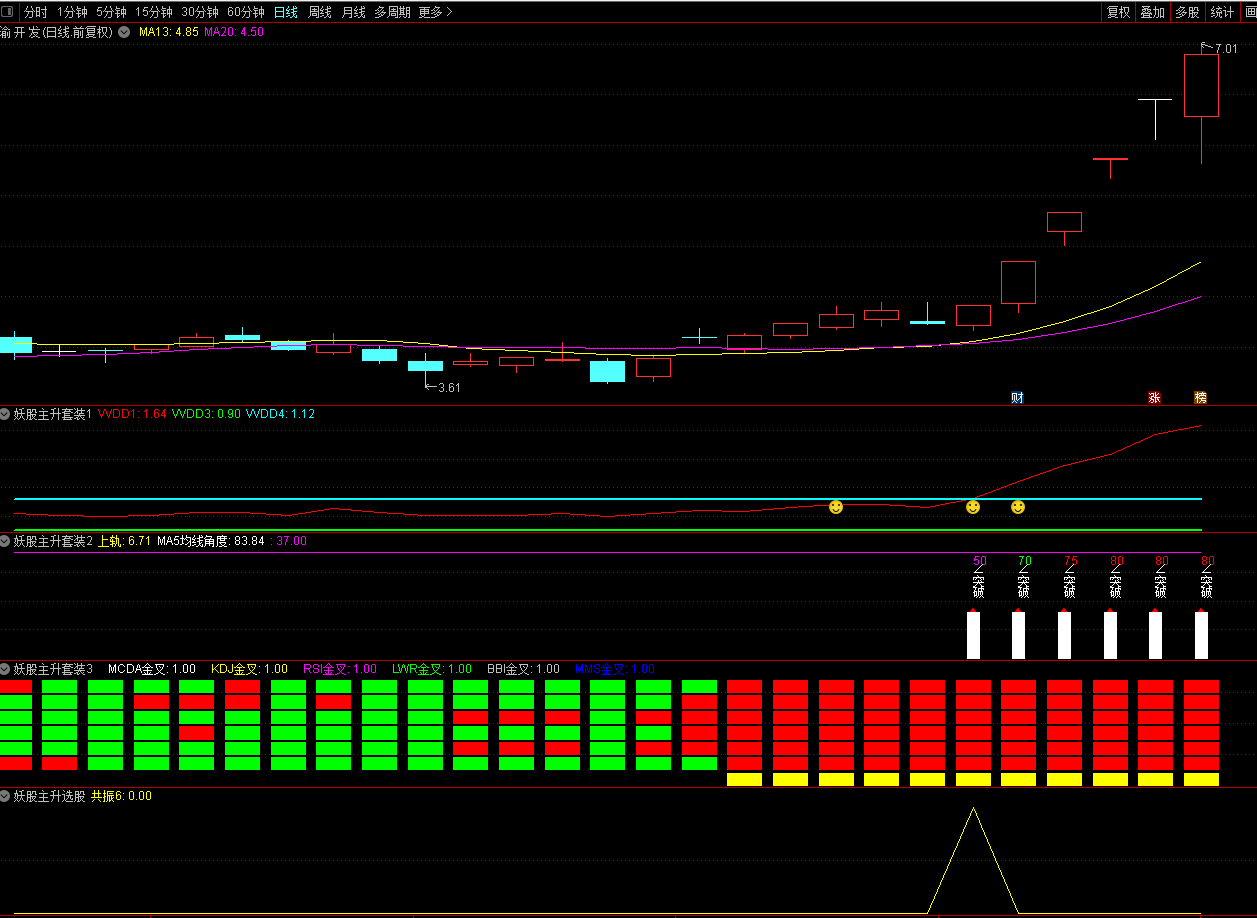Click the WDD4: 1.12 value
The height and width of the screenshot is (918, 1257).
[280, 413]
